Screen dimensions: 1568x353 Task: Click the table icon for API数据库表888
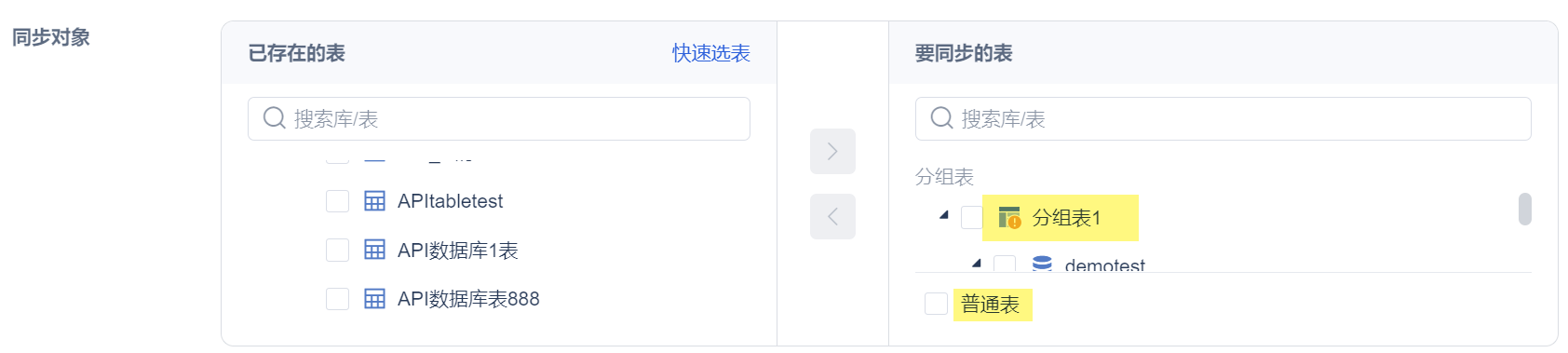tap(374, 299)
